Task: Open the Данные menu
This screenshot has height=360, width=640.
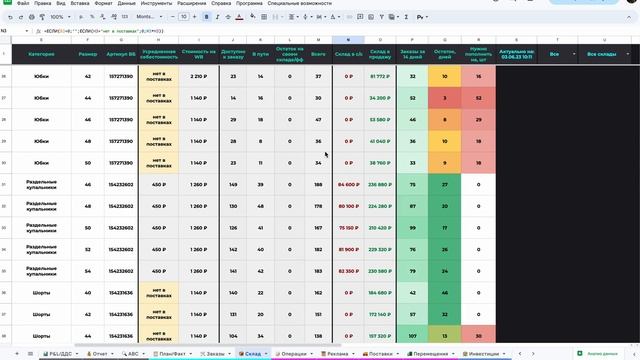Action: click(x=127, y=3)
